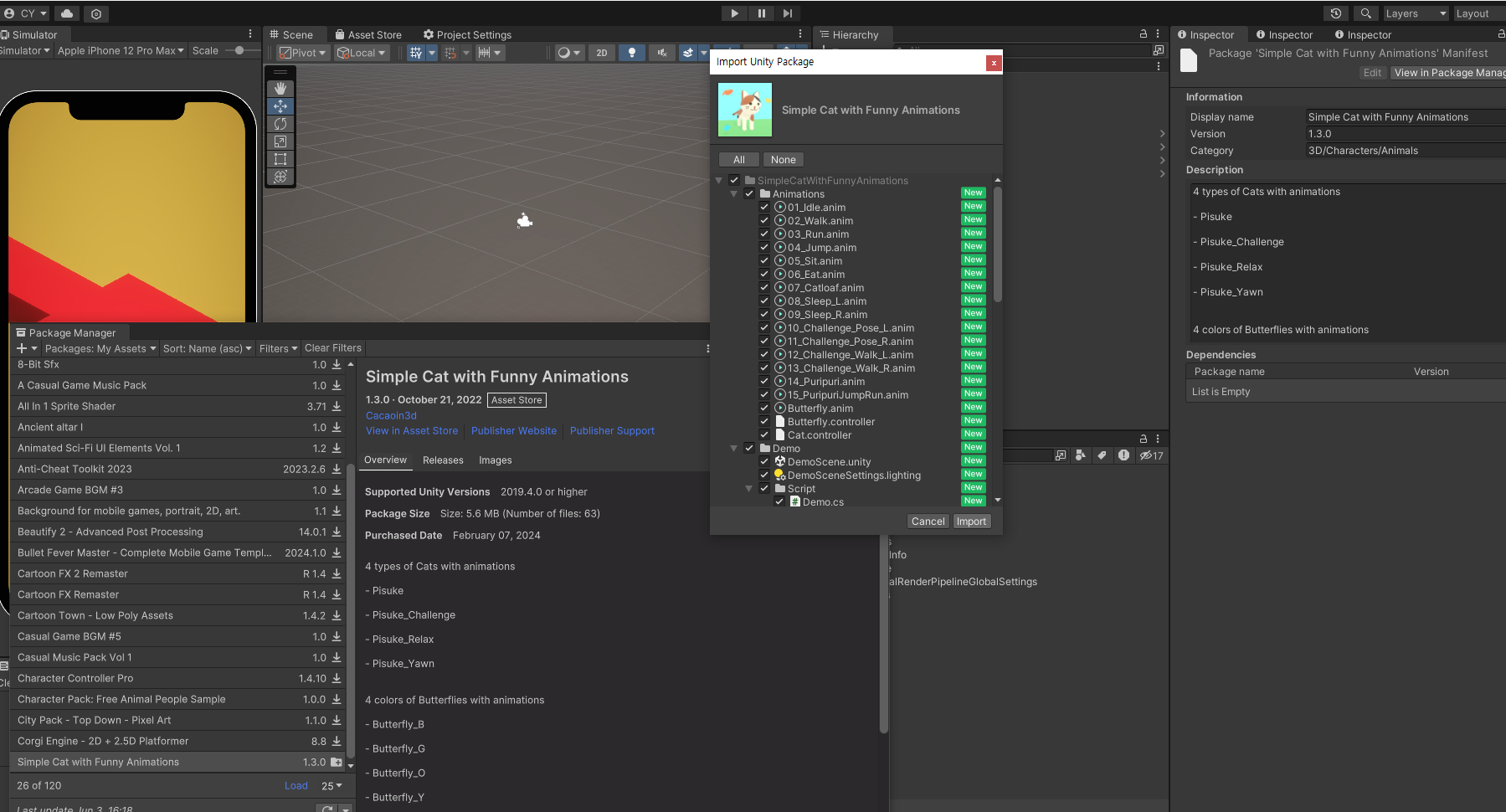Open the version control icon in top bar

tap(96, 13)
